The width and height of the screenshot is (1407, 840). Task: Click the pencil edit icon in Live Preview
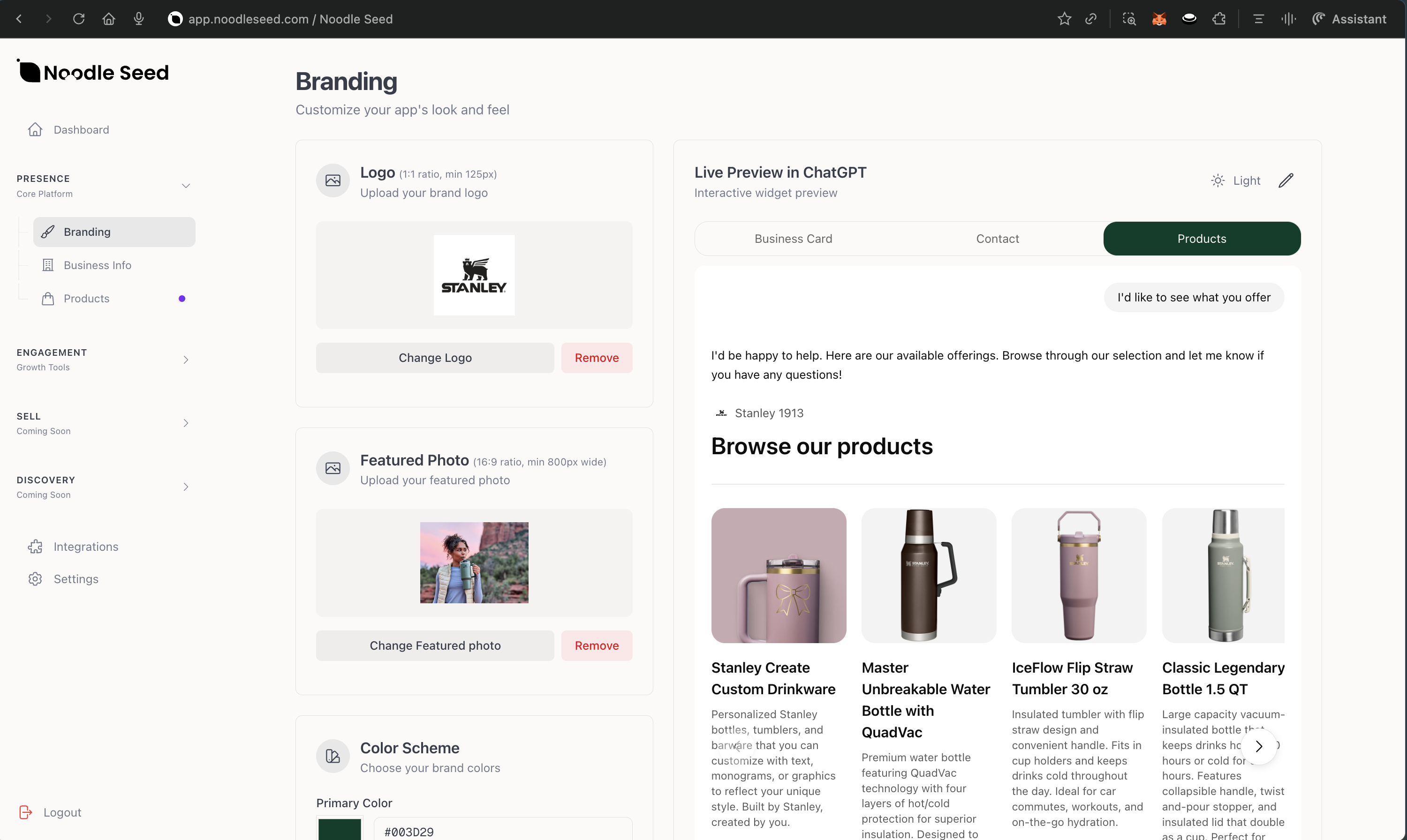[1285, 180]
